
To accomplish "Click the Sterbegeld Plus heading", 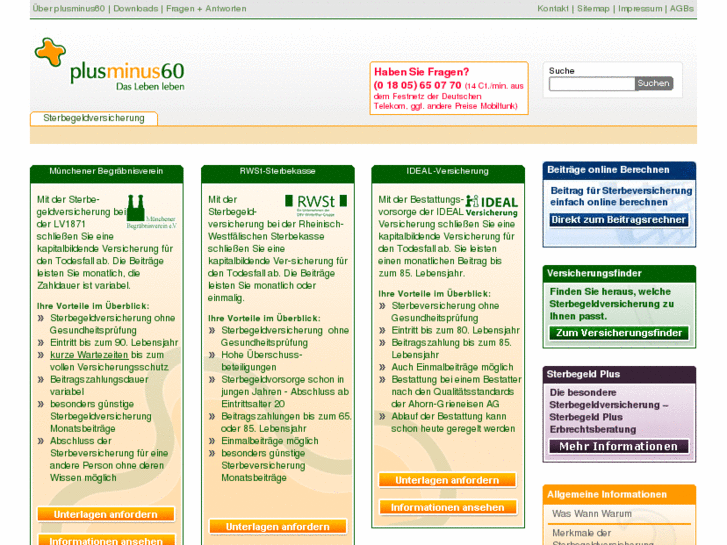I will click(x=583, y=374).
